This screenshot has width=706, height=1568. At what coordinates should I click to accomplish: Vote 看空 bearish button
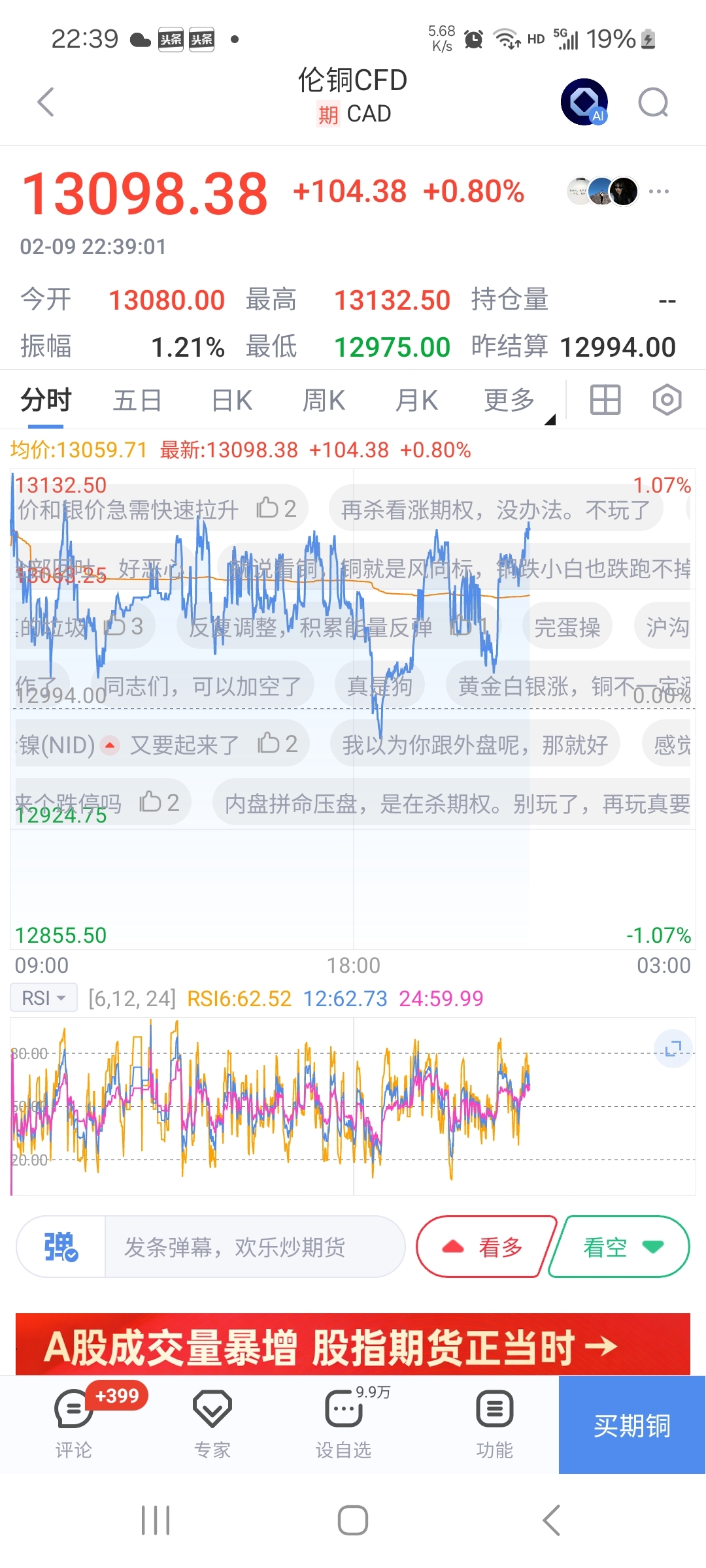(620, 1247)
